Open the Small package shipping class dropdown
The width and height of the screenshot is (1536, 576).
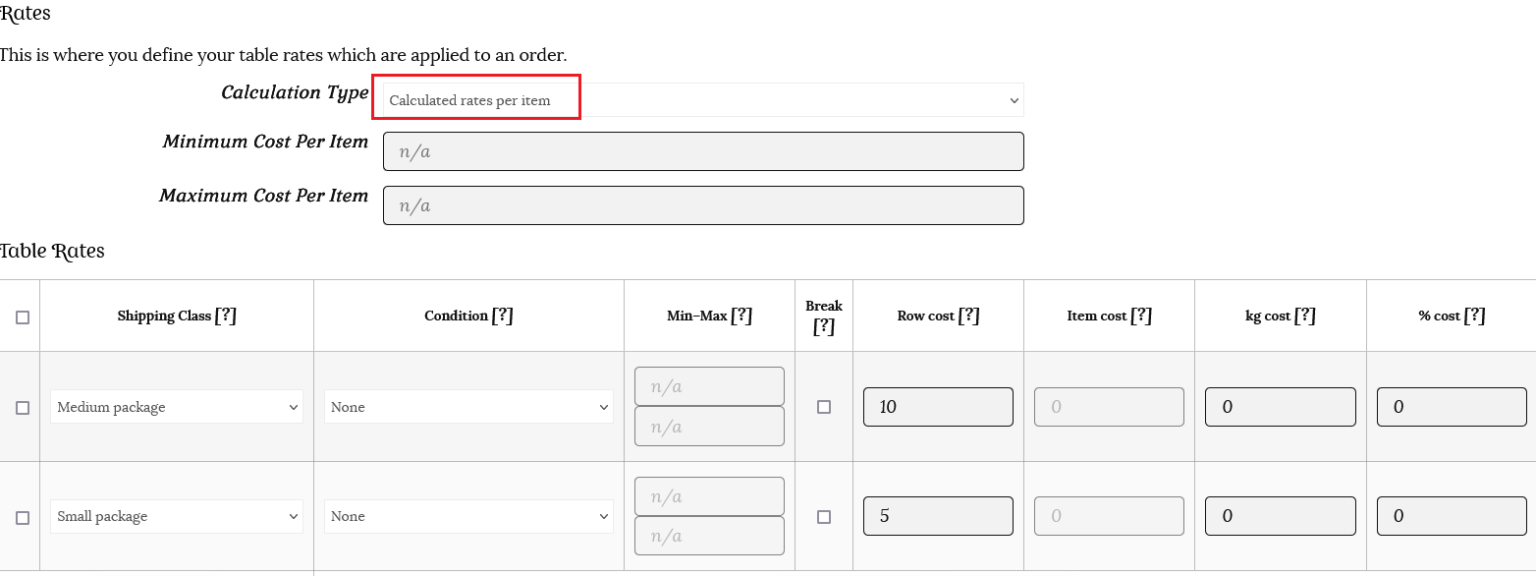[x=177, y=516]
